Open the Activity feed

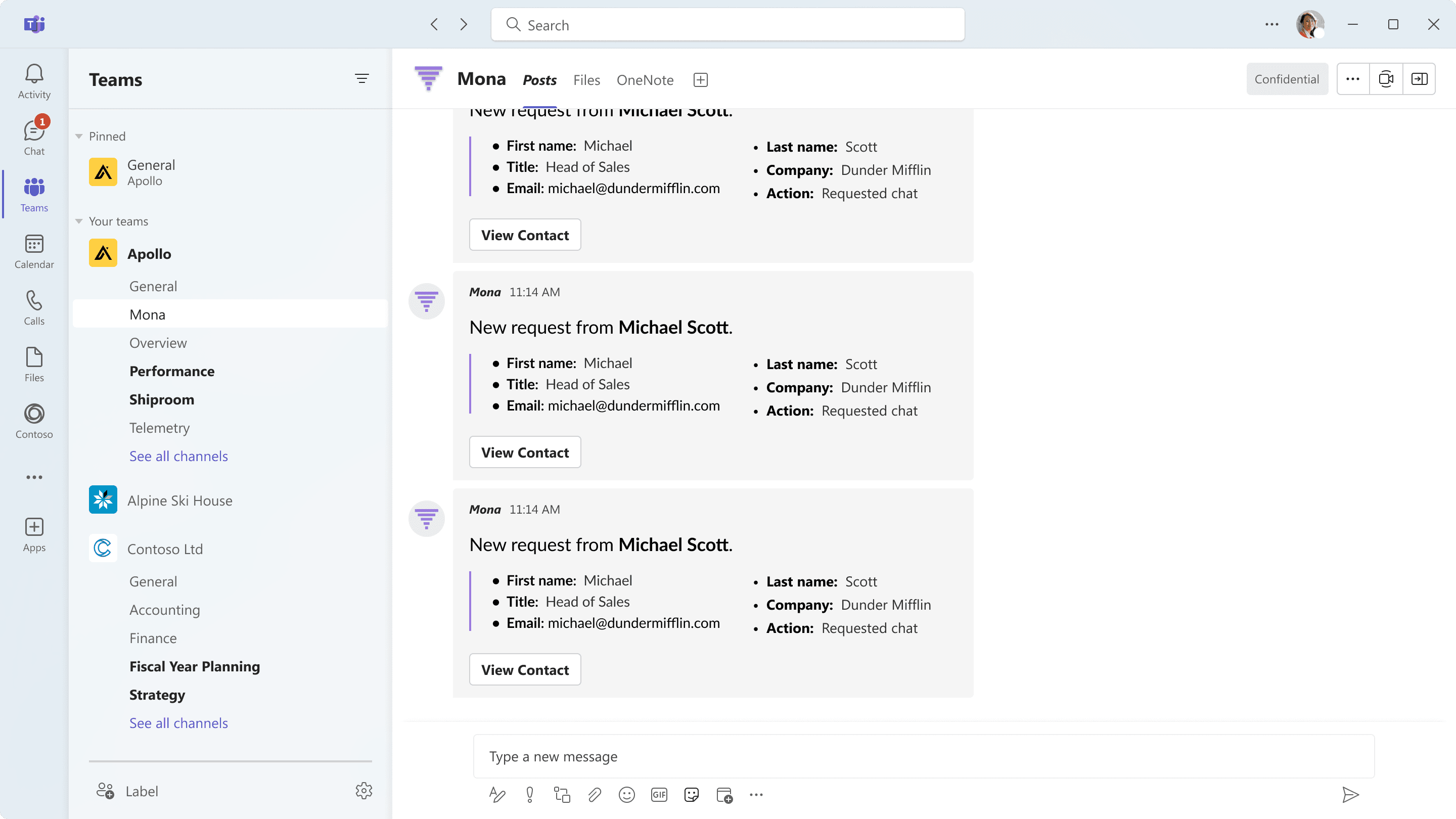(x=34, y=81)
